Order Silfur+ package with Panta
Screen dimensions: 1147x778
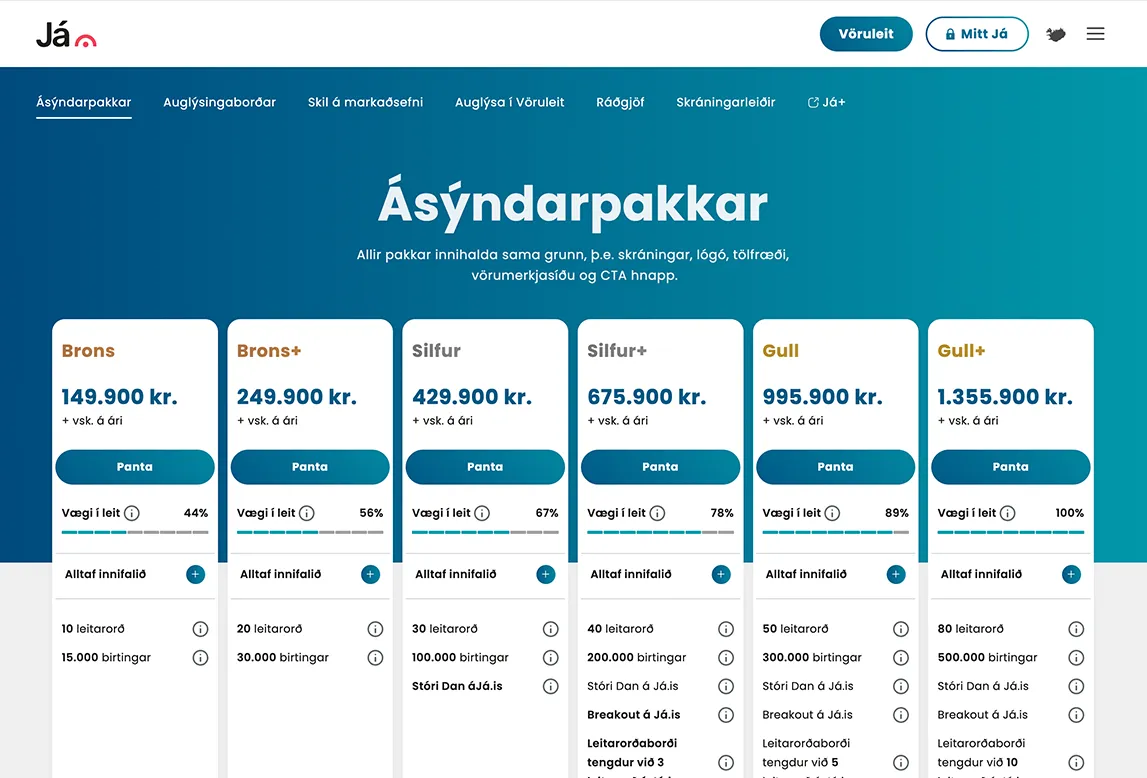[x=661, y=467]
